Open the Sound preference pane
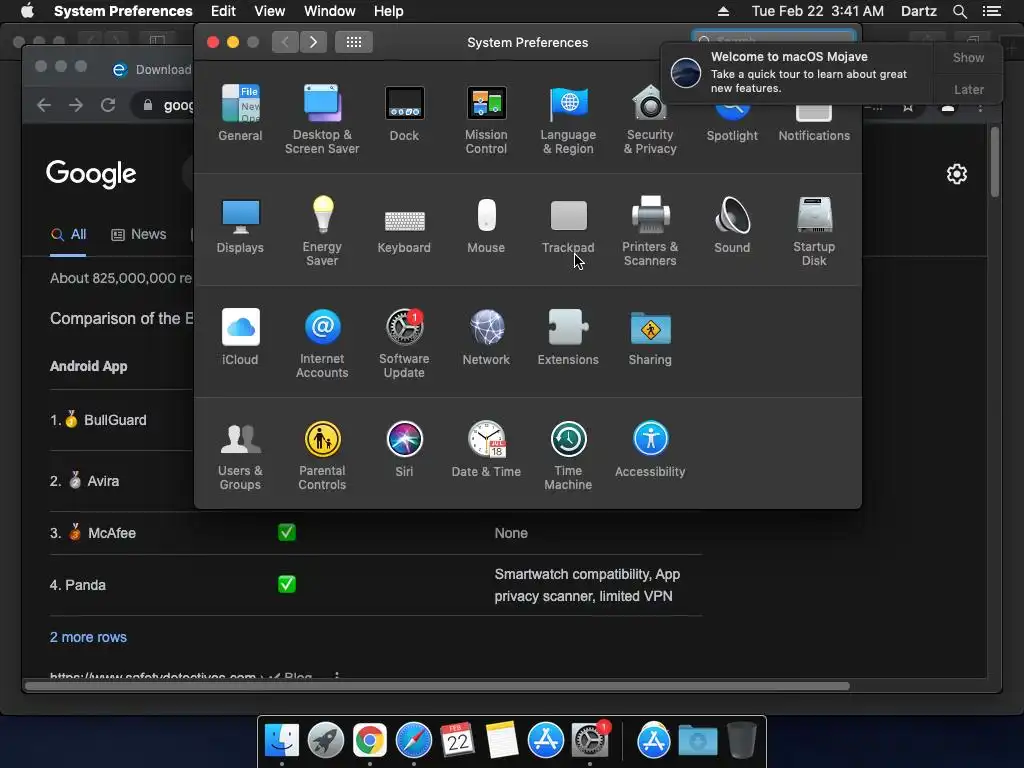Image resolution: width=1024 pixels, height=768 pixels. 732,225
